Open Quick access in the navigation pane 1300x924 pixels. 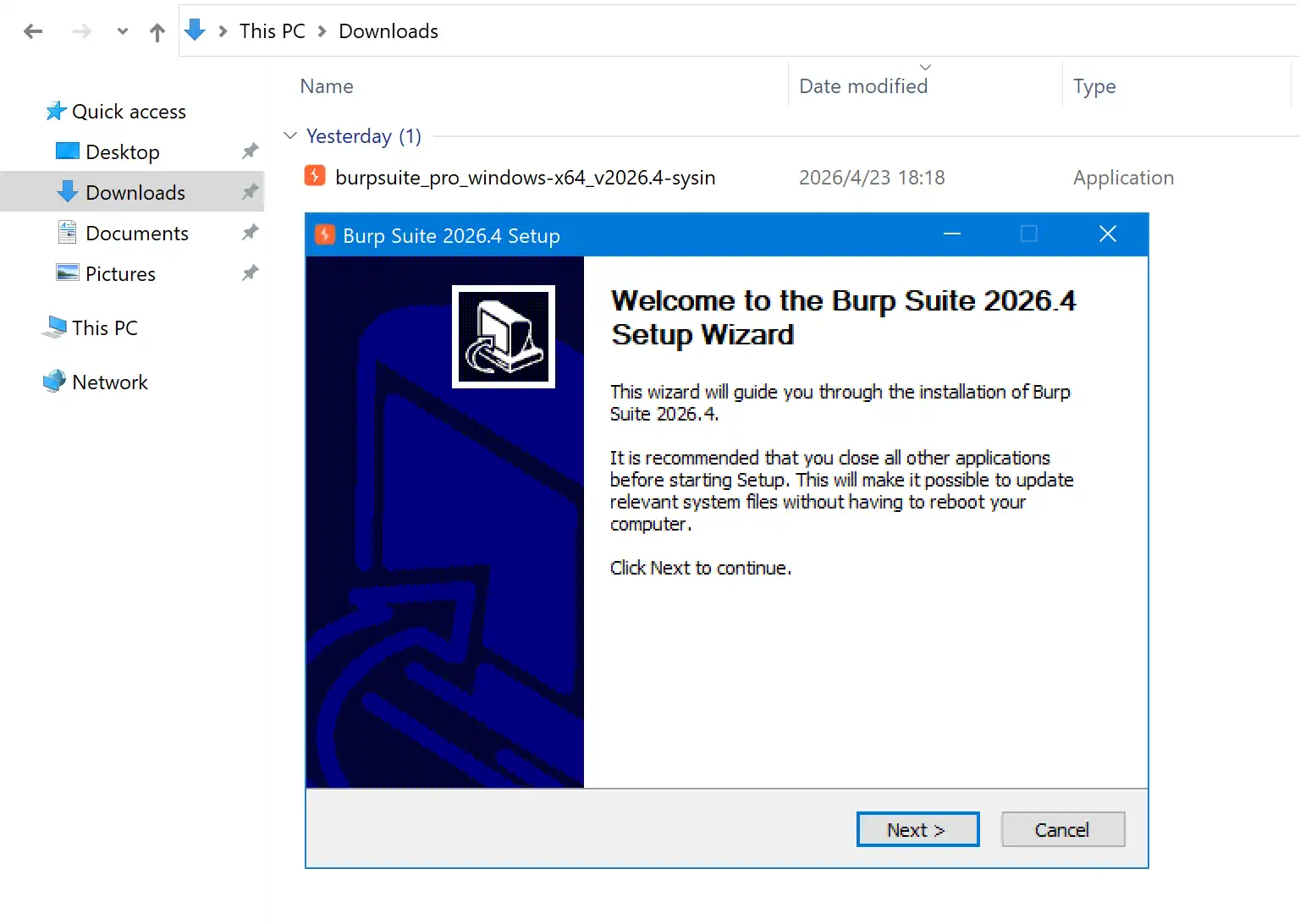129,112
